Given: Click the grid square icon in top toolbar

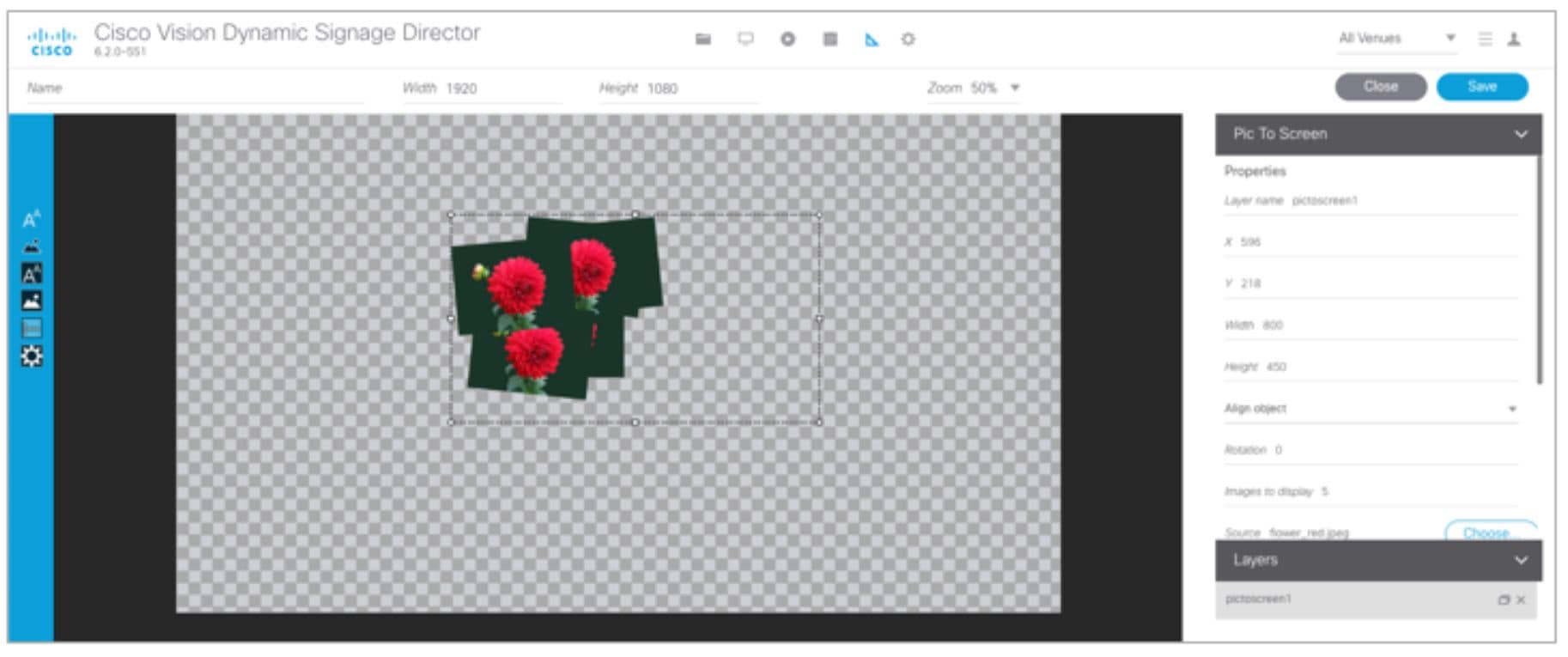Looking at the screenshot, I should [x=830, y=39].
